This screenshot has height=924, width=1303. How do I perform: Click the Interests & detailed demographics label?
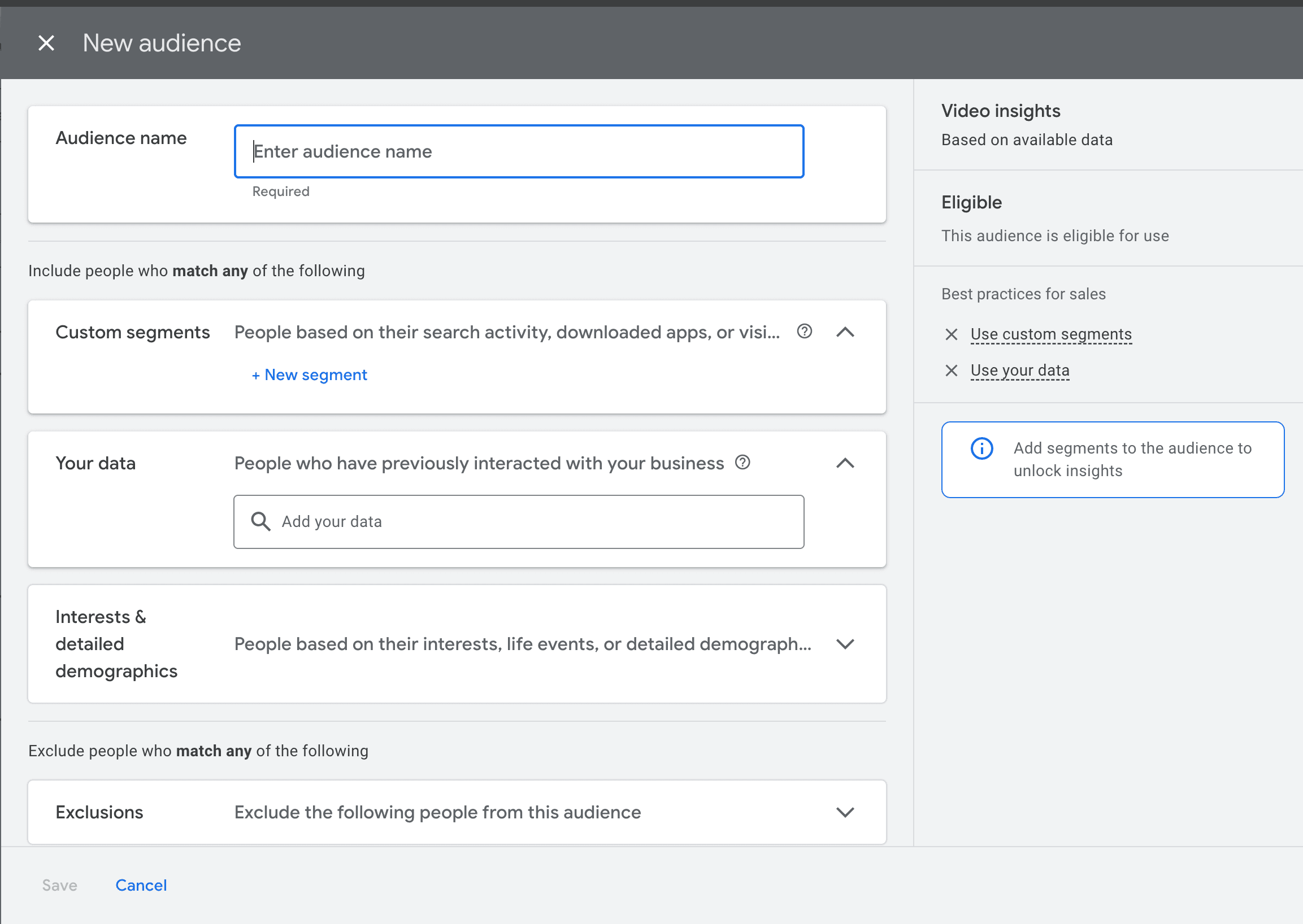point(116,643)
